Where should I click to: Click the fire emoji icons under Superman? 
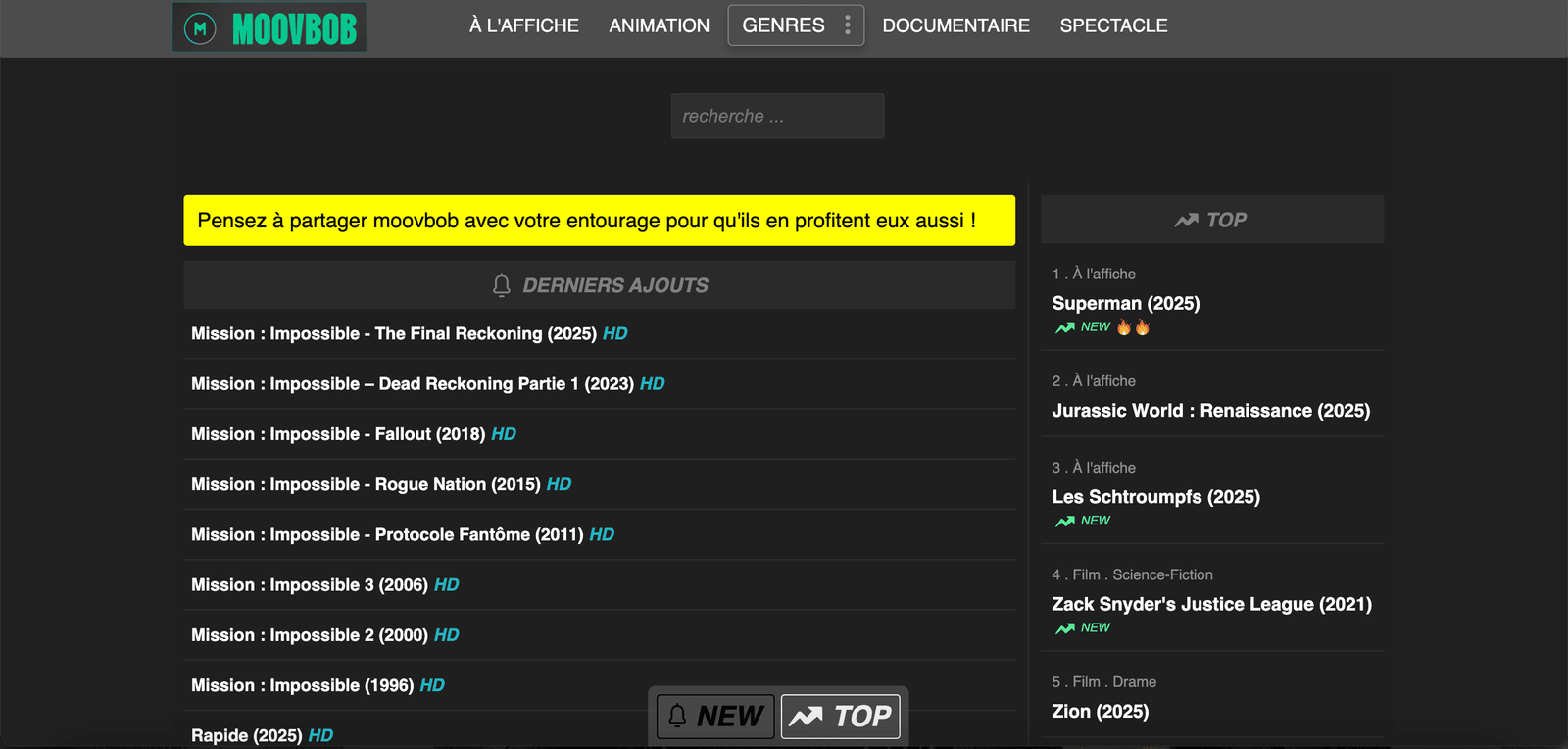click(1133, 327)
